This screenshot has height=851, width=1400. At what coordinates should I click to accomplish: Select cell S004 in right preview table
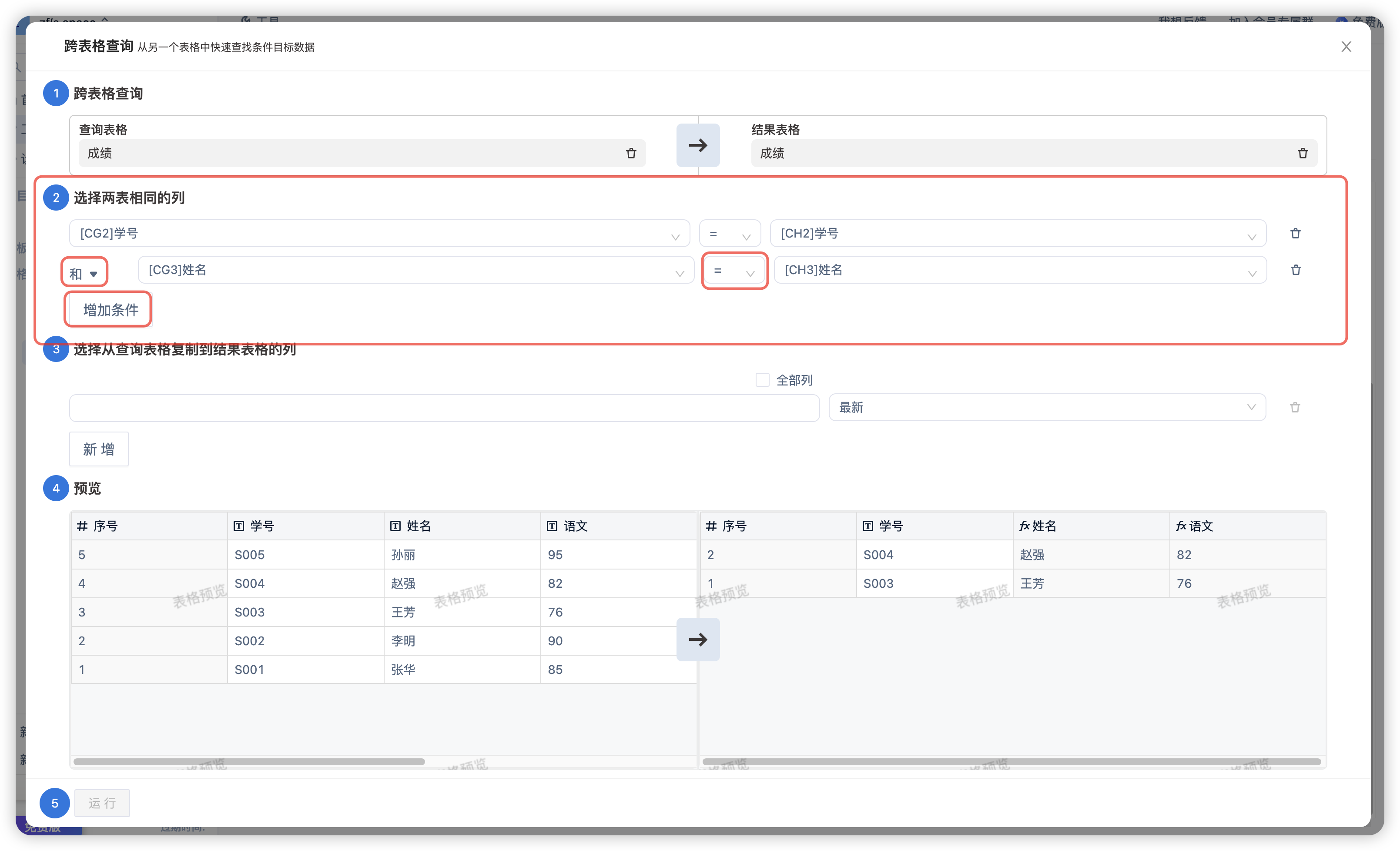click(934, 555)
